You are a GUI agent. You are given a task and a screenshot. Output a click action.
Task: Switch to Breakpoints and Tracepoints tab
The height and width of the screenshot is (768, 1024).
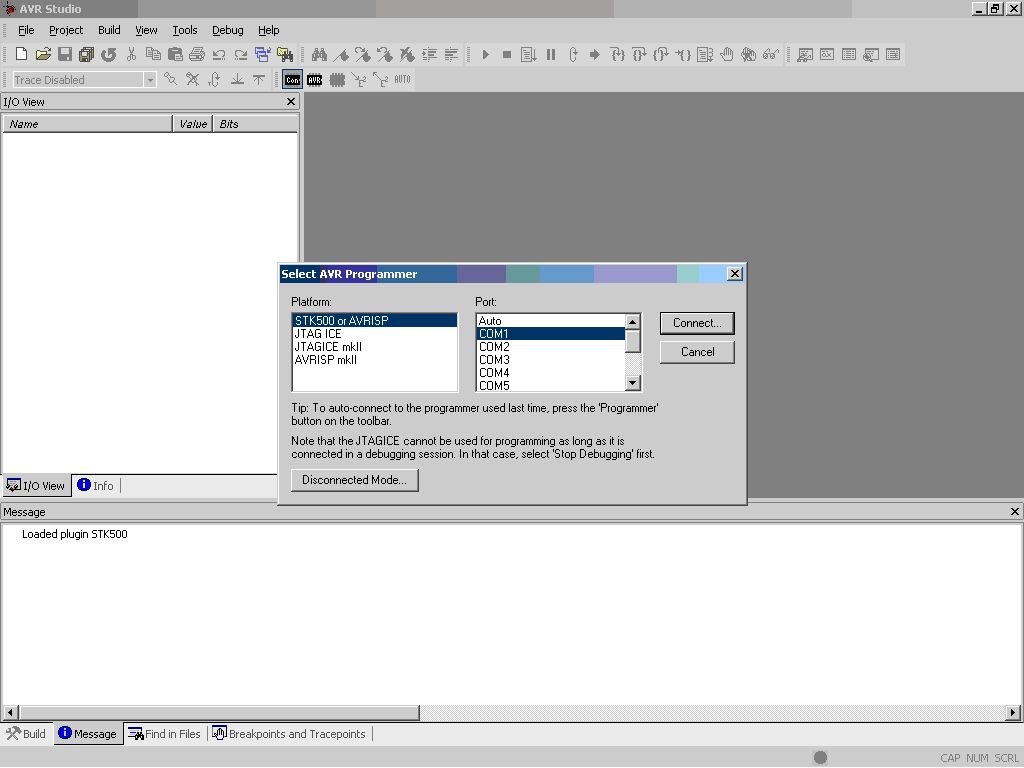[289, 734]
